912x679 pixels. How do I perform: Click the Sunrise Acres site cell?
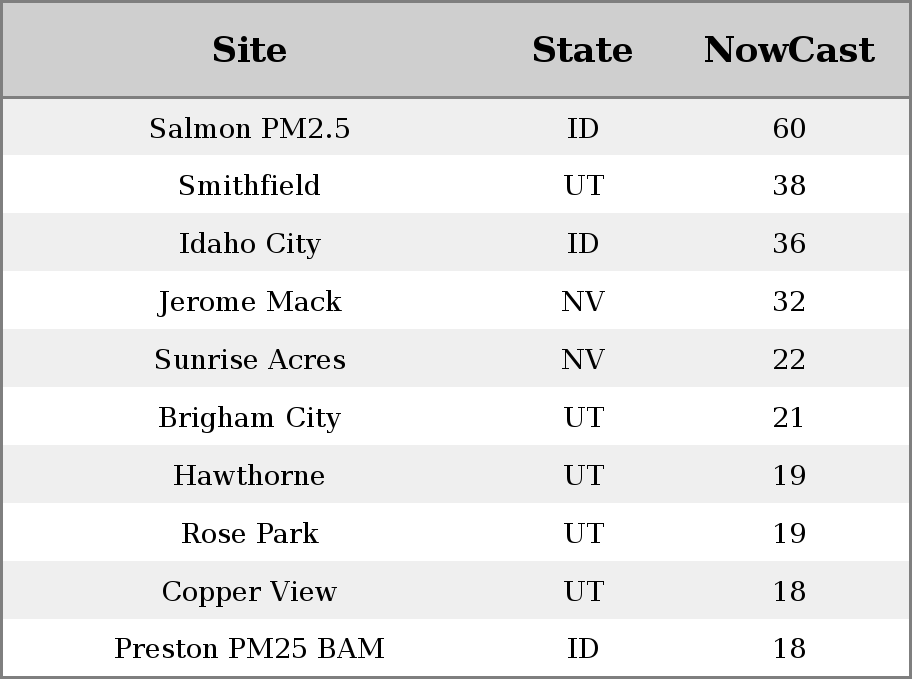coord(249,360)
